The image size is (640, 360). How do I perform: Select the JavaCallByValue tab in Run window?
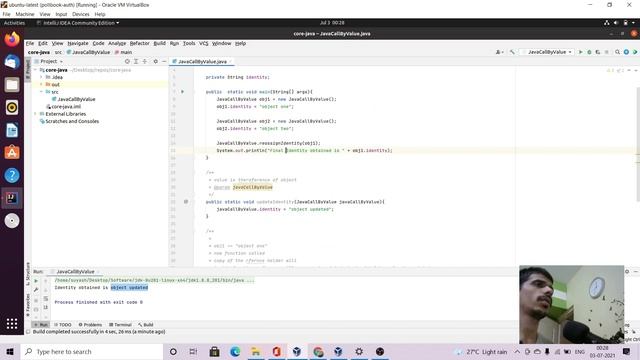(75, 271)
